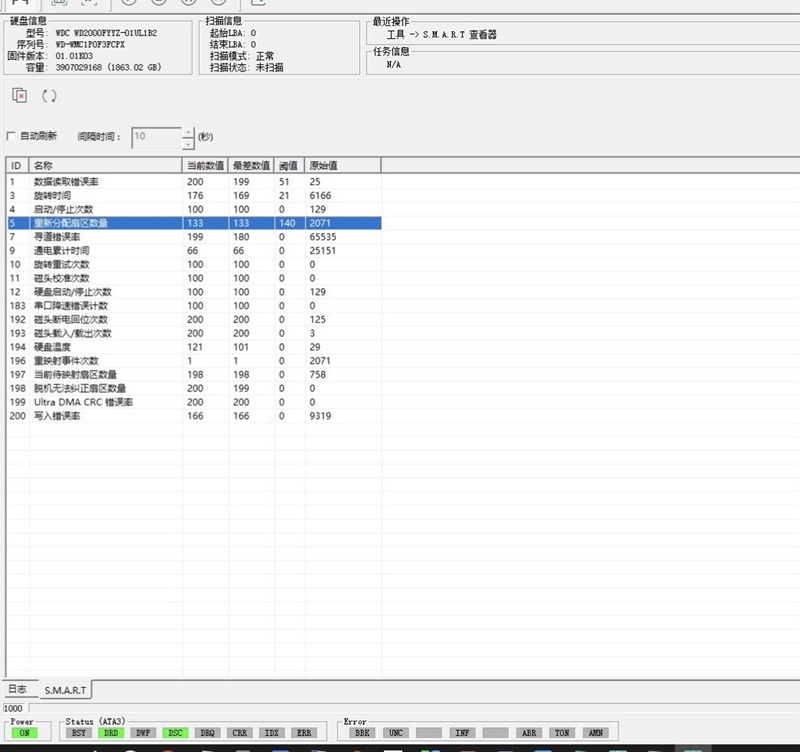This screenshot has width=800, height=752.
Task: Enable the 自动刷新 checkbox
Action: coord(11,136)
